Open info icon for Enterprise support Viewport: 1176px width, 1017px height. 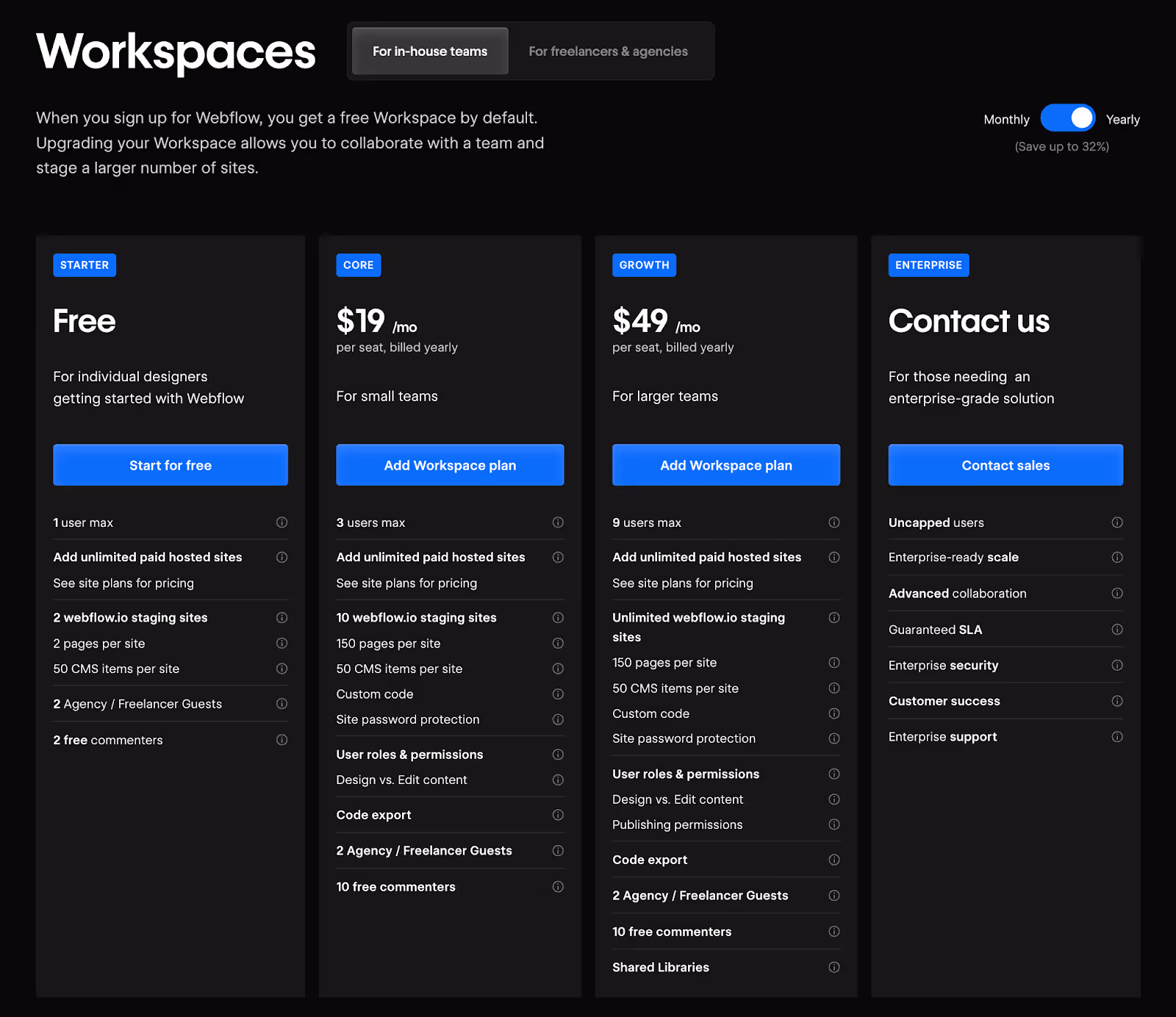(x=1117, y=736)
